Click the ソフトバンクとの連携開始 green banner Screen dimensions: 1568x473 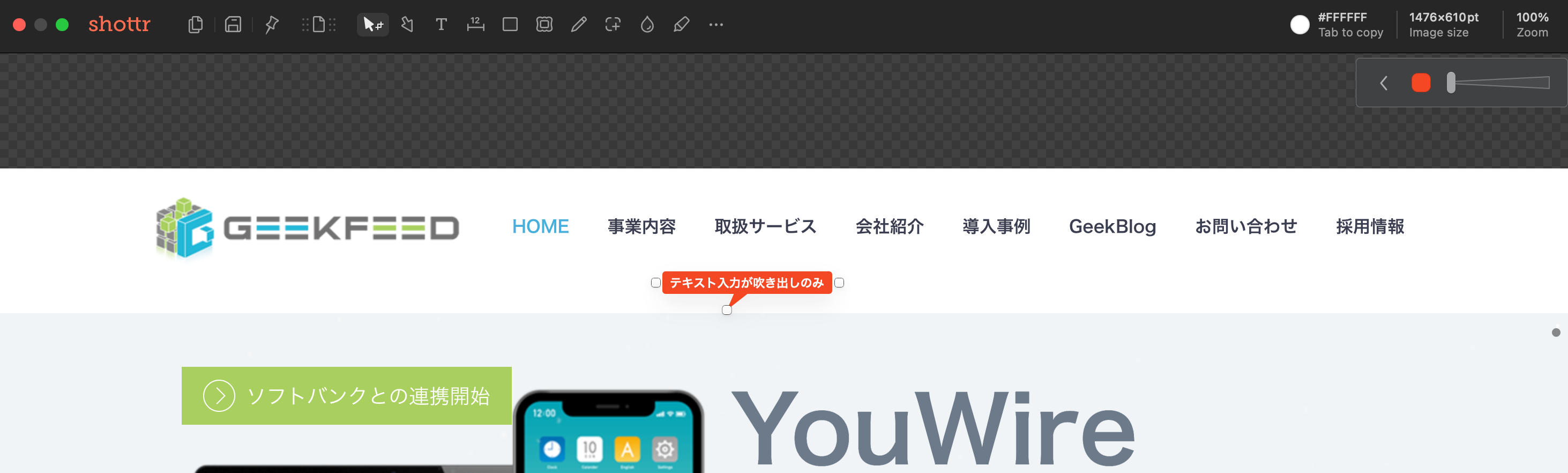pos(346,396)
